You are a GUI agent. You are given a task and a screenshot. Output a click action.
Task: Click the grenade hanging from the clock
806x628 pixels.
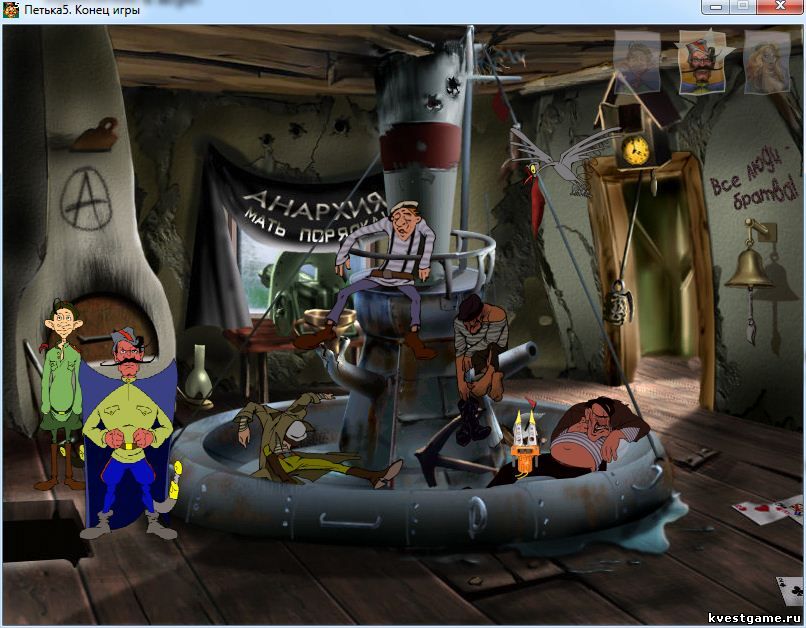click(617, 303)
